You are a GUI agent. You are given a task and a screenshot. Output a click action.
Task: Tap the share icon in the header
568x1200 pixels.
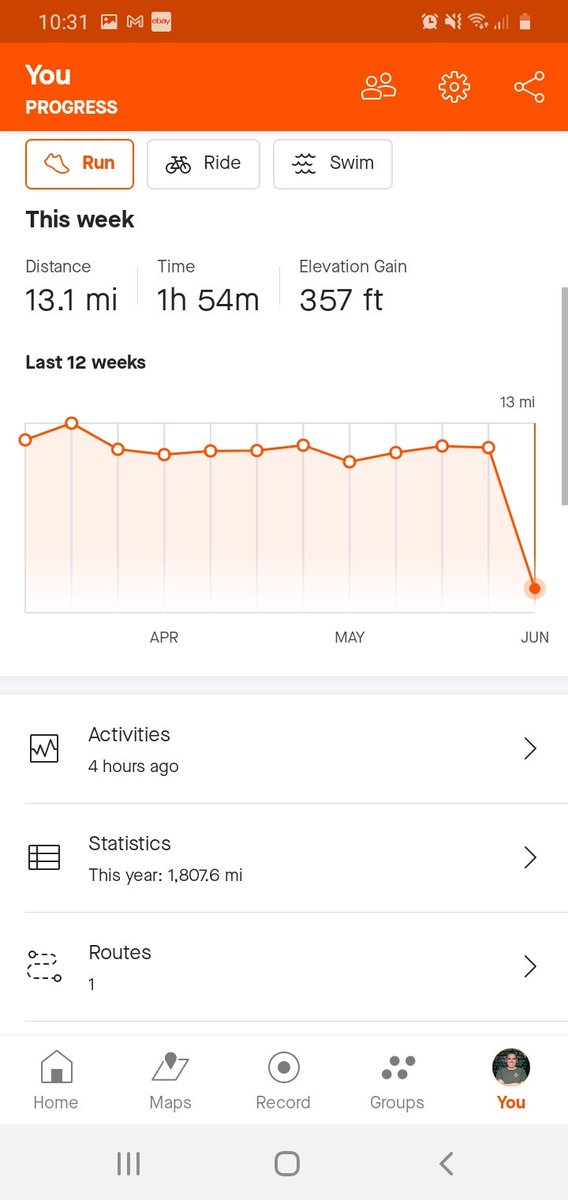coord(529,87)
